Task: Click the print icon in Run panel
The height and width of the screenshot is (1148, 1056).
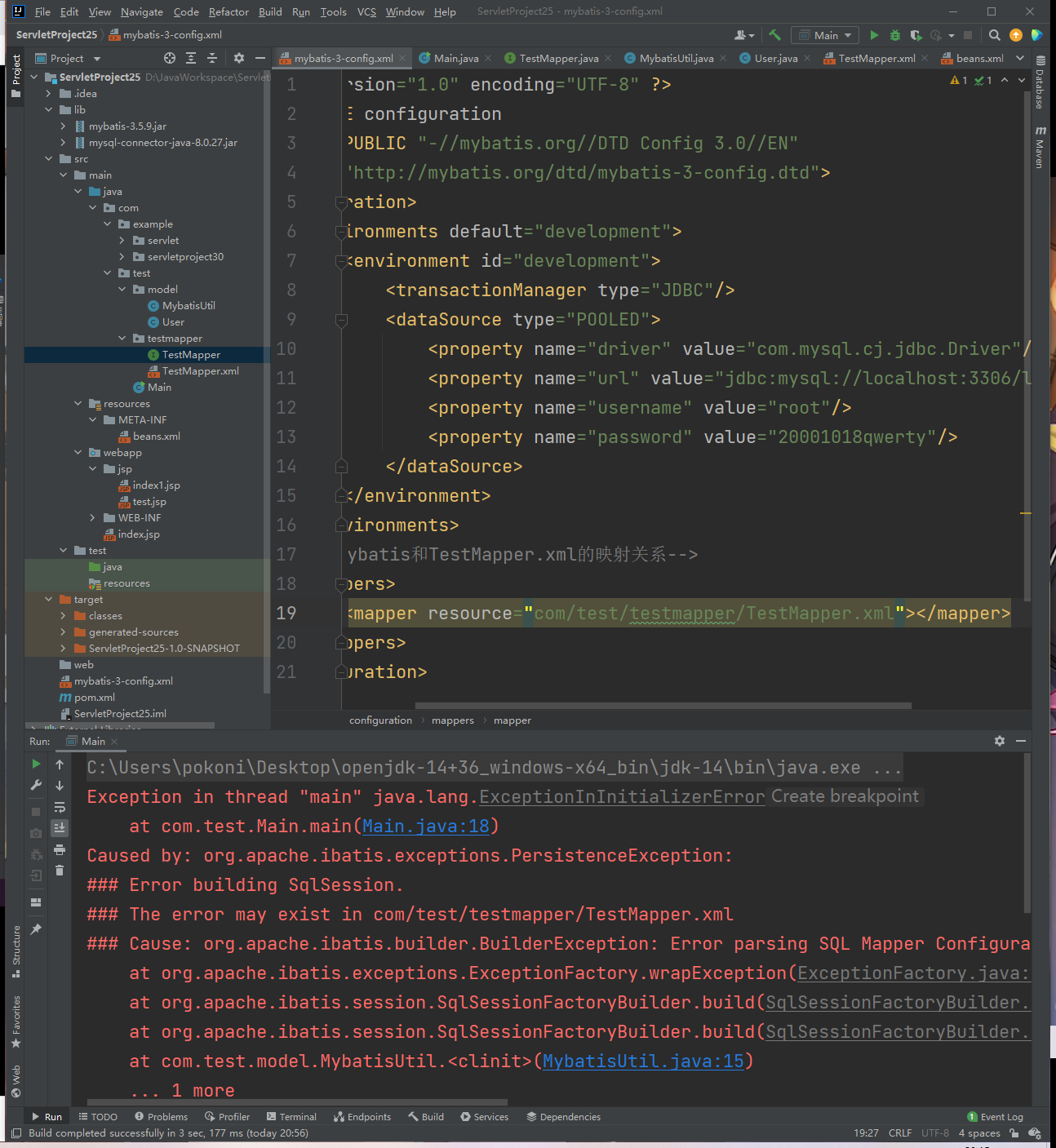Action: click(60, 849)
